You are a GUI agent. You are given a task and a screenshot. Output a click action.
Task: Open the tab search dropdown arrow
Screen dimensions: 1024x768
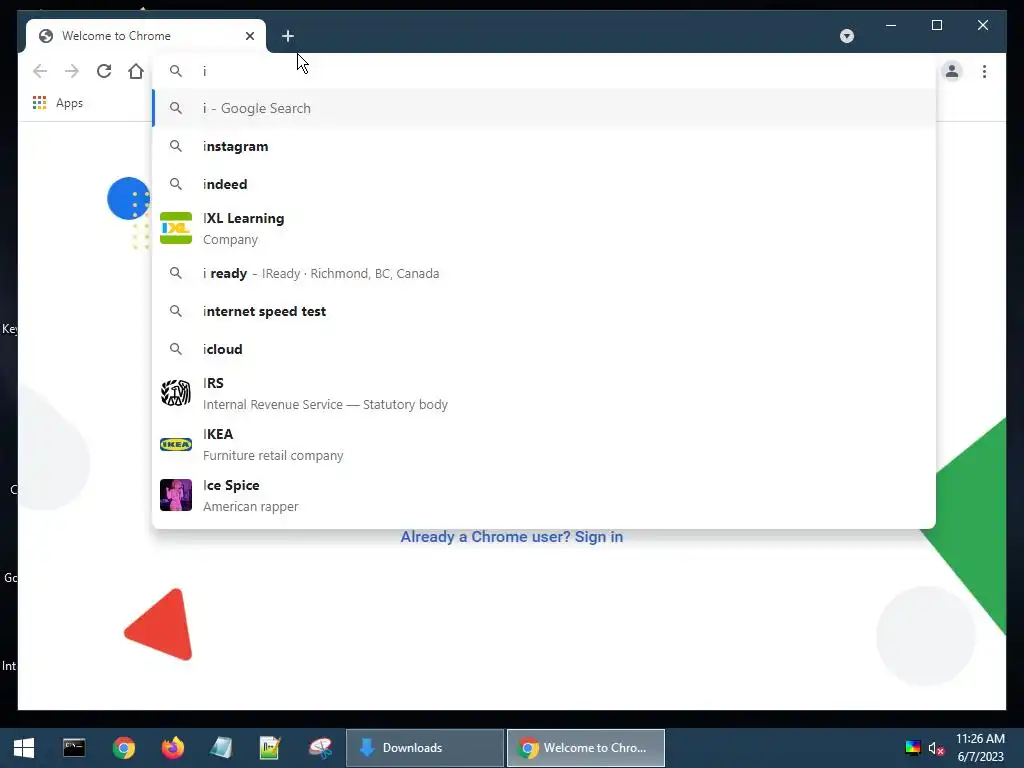(847, 36)
